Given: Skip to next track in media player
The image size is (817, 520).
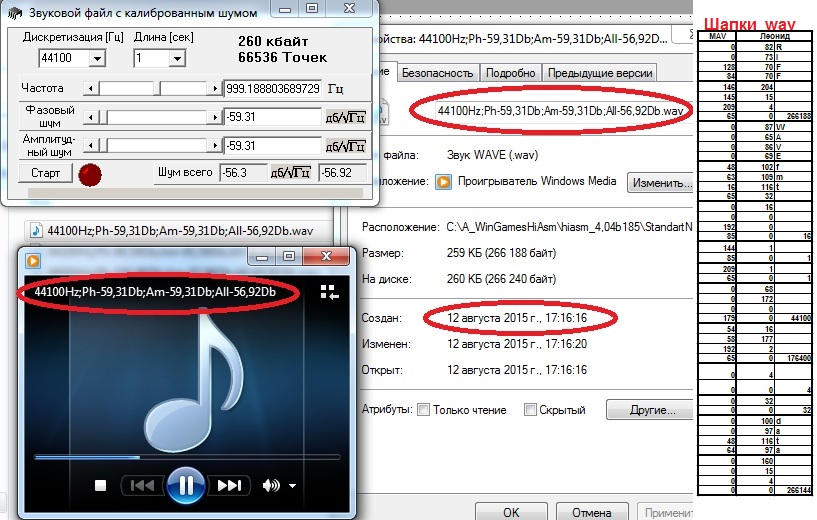Looking at the screenshot, I should click(x=229, y=486).
